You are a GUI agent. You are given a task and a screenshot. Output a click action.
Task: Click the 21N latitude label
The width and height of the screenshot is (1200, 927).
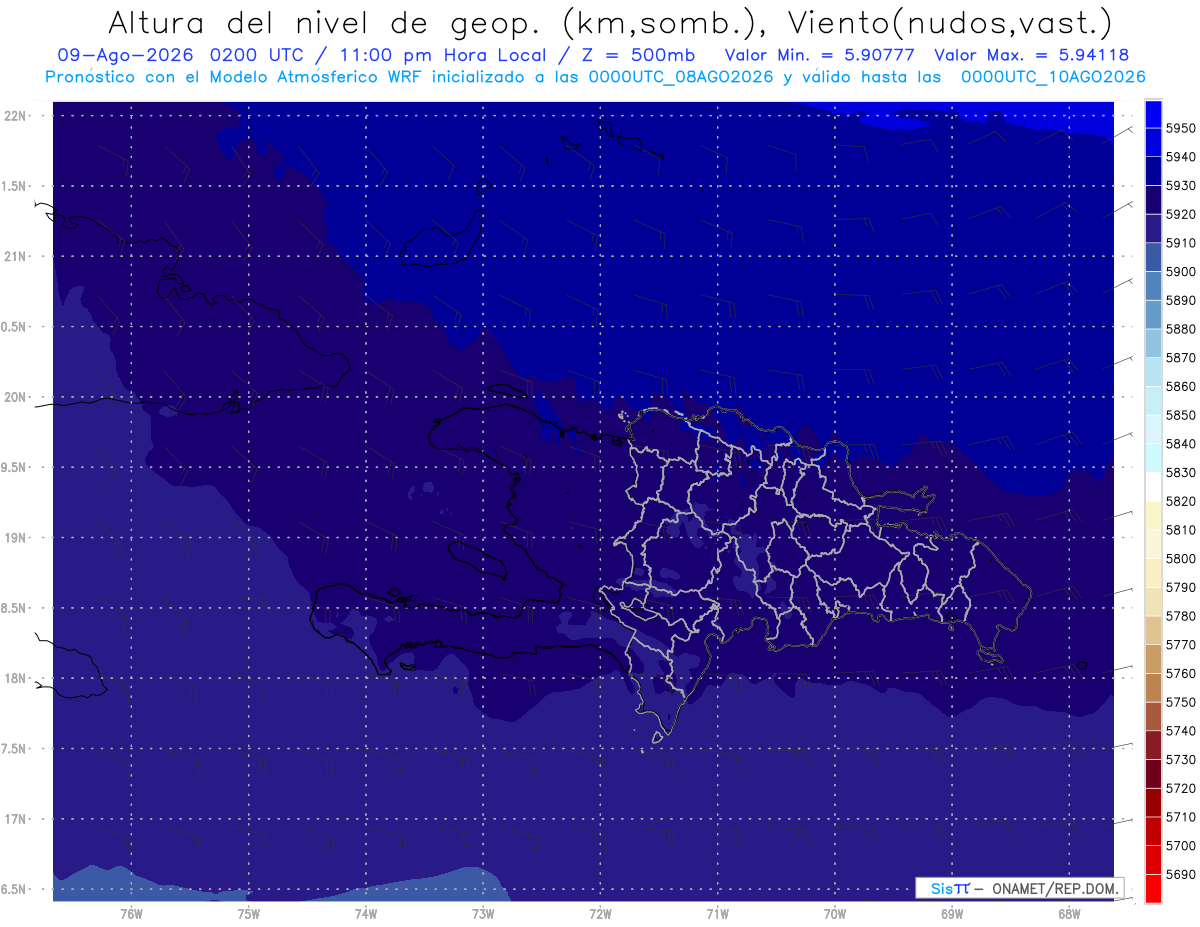(16, 256)
